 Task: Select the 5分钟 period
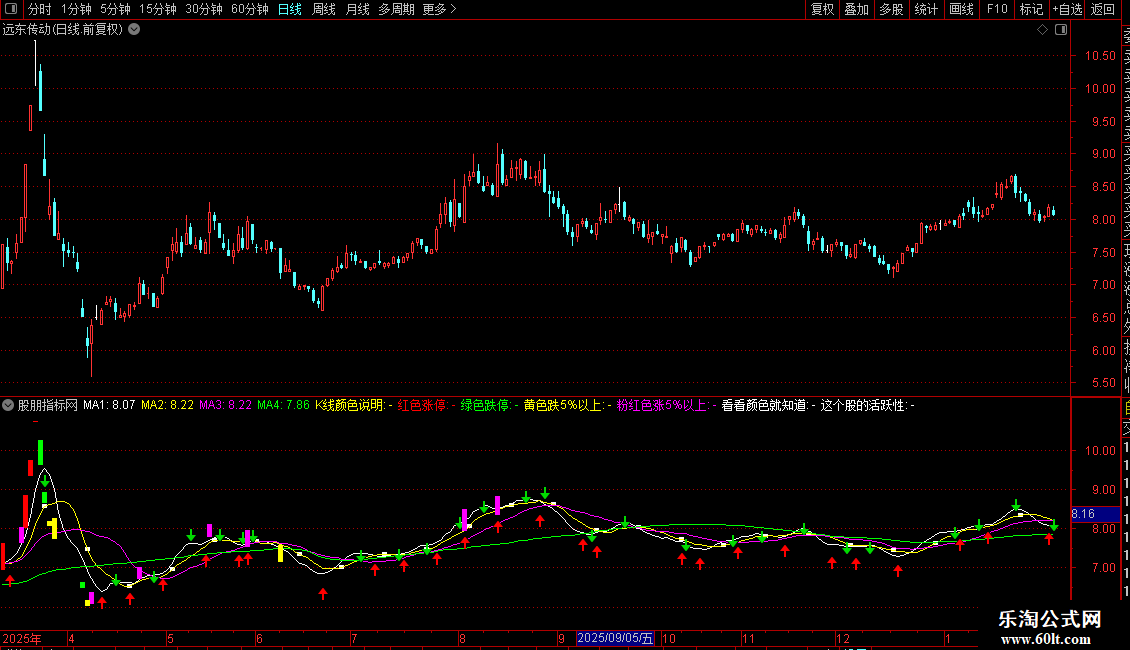tap(115, 9)
